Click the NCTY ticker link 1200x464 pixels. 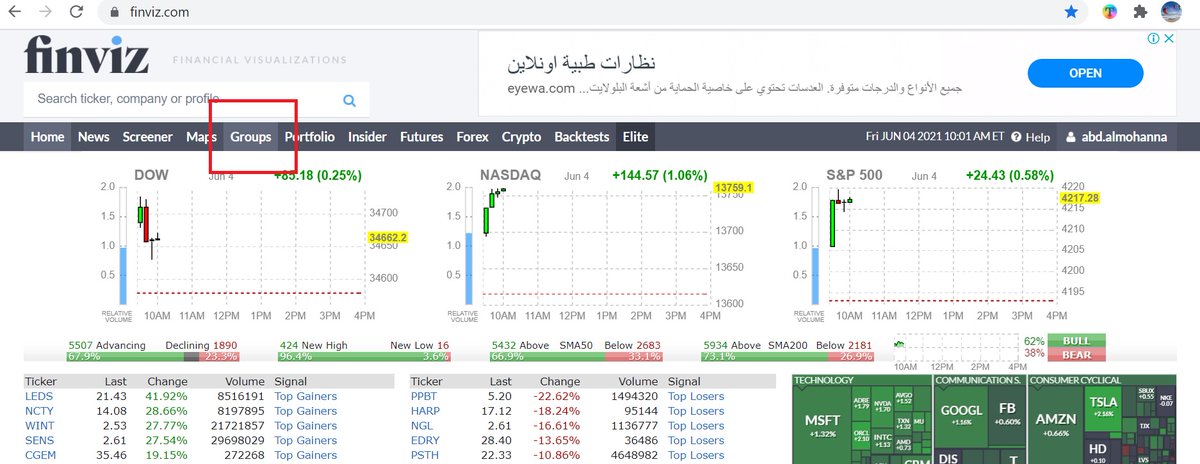click(x=40, y=411)
